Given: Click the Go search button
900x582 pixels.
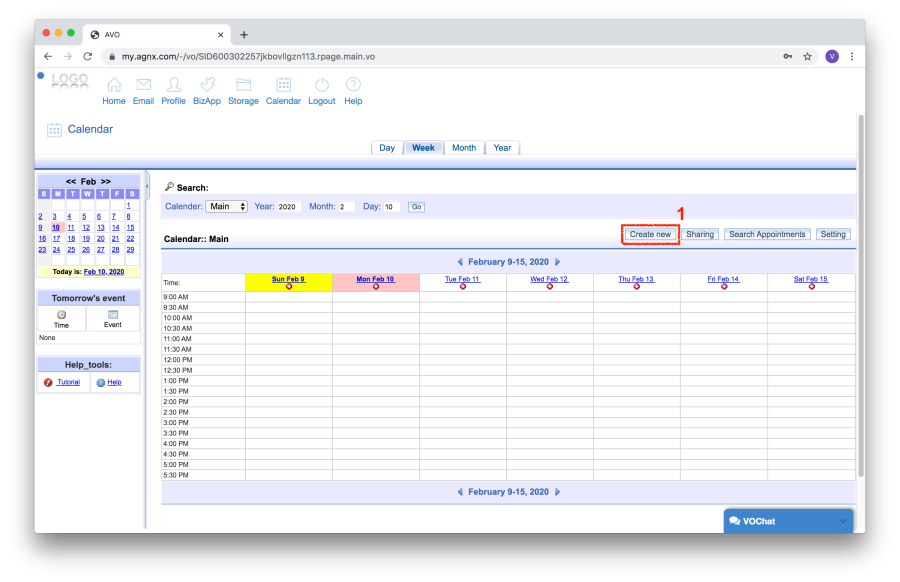Looking at the screenshot, I should [417, 207].
